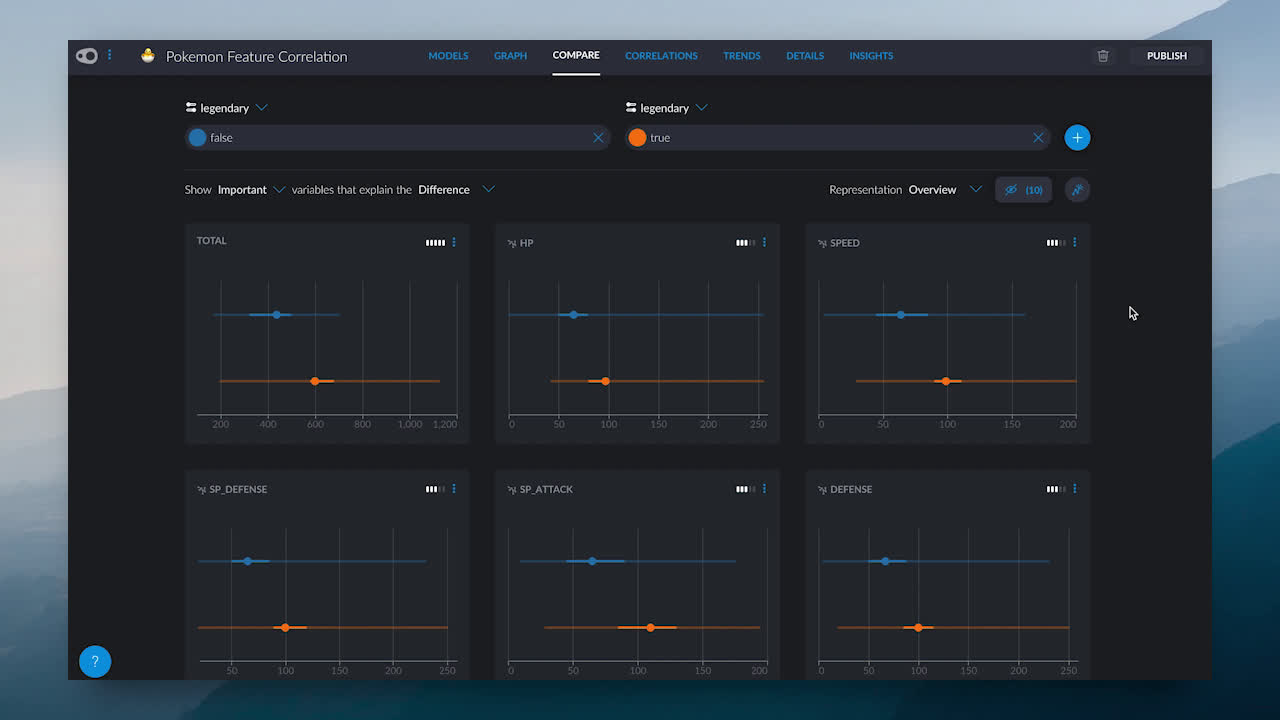
Task: Click the Publish button
Action: pos(1166,56)
